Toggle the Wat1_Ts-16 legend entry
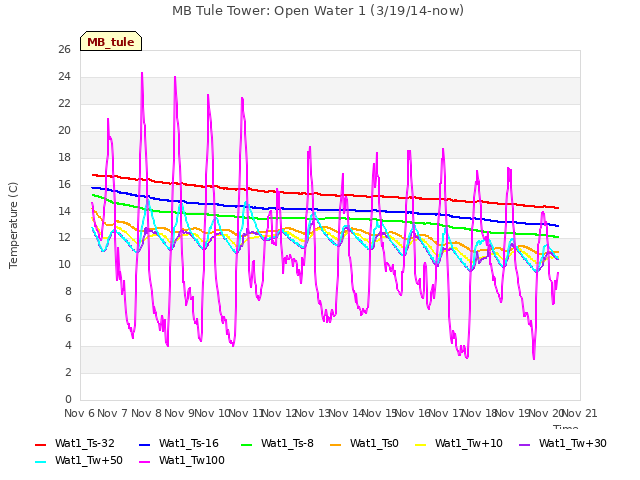640x480 pixels. click(x=179, y=443)
